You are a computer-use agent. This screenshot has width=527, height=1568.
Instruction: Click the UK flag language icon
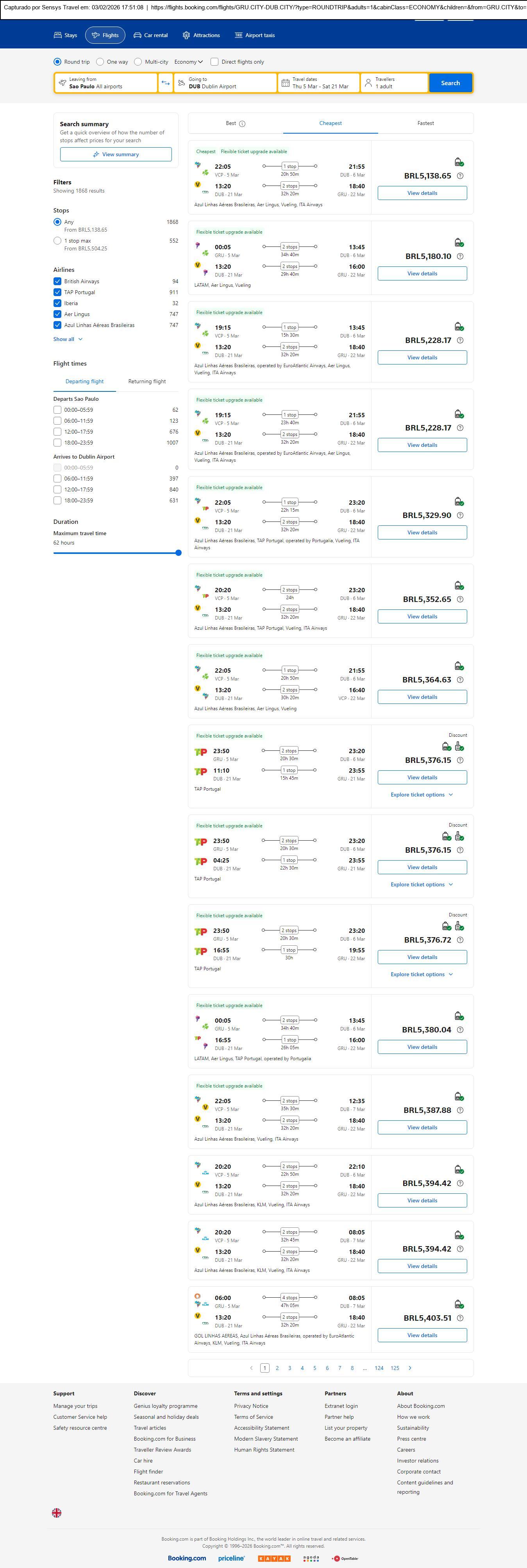[57, 1513]
